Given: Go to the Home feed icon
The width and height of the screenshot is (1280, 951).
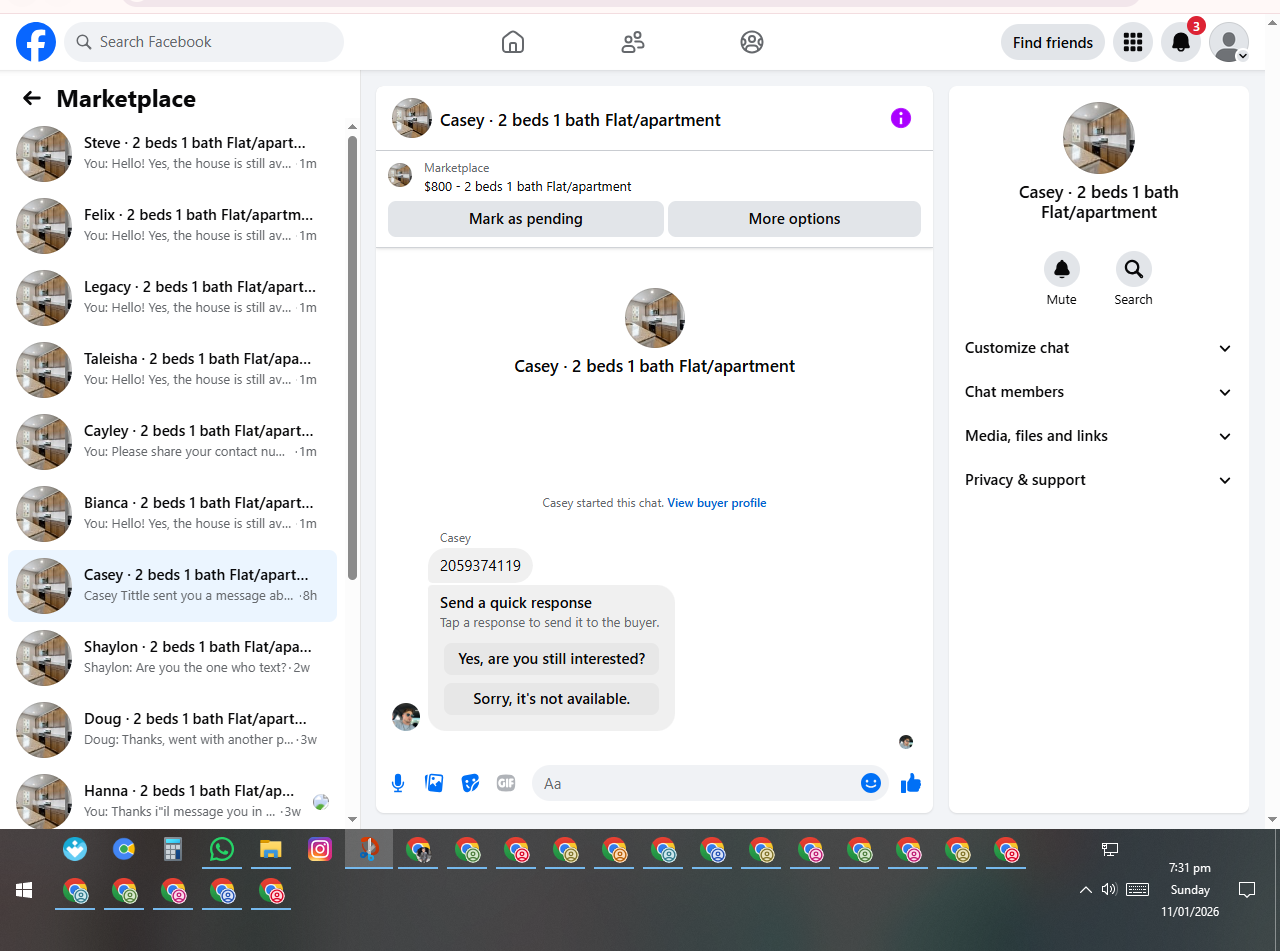Looking at the screenshot, I should click(512, 42).
